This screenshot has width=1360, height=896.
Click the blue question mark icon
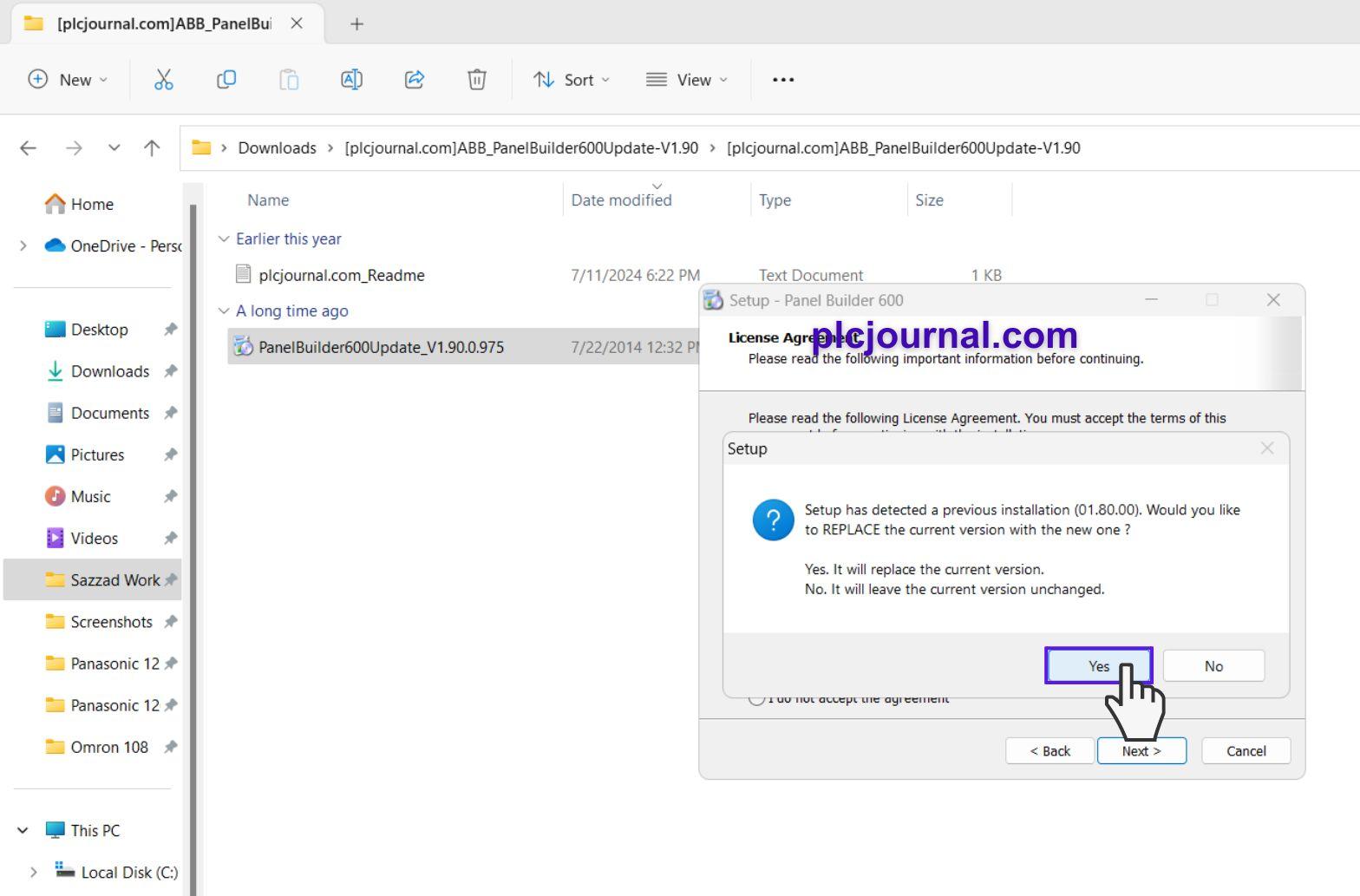(x=774, y=520)
